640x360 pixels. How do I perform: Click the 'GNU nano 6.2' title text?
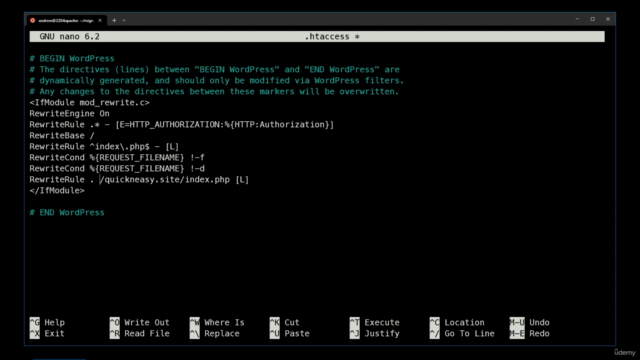coord(69,36)
